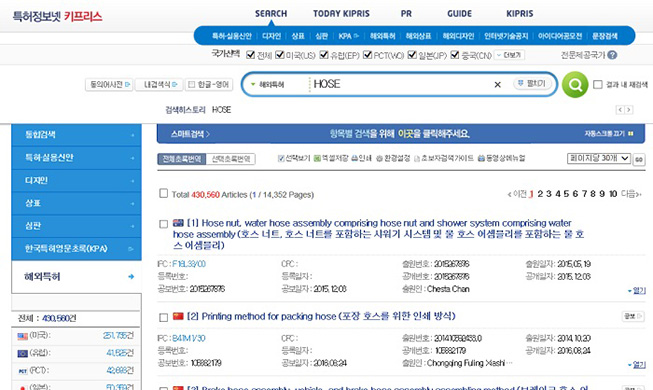
Task: Open the 페이지당 30개 dropdown
Action: pos(598,158)
